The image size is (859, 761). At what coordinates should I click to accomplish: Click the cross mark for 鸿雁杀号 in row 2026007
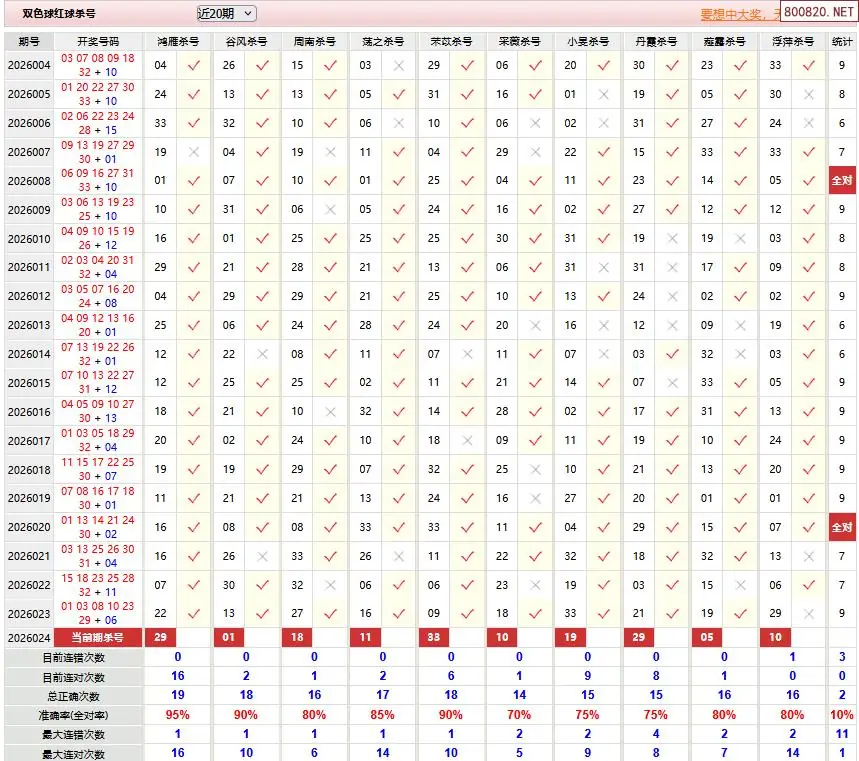[194, 152]
